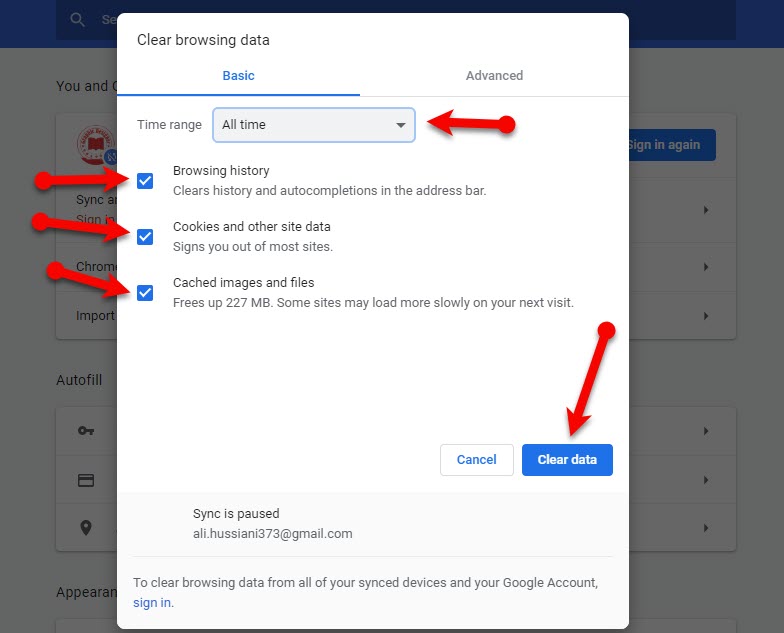
Task: Switch to the Advanced tab
Action: click(x=494, y=76)
